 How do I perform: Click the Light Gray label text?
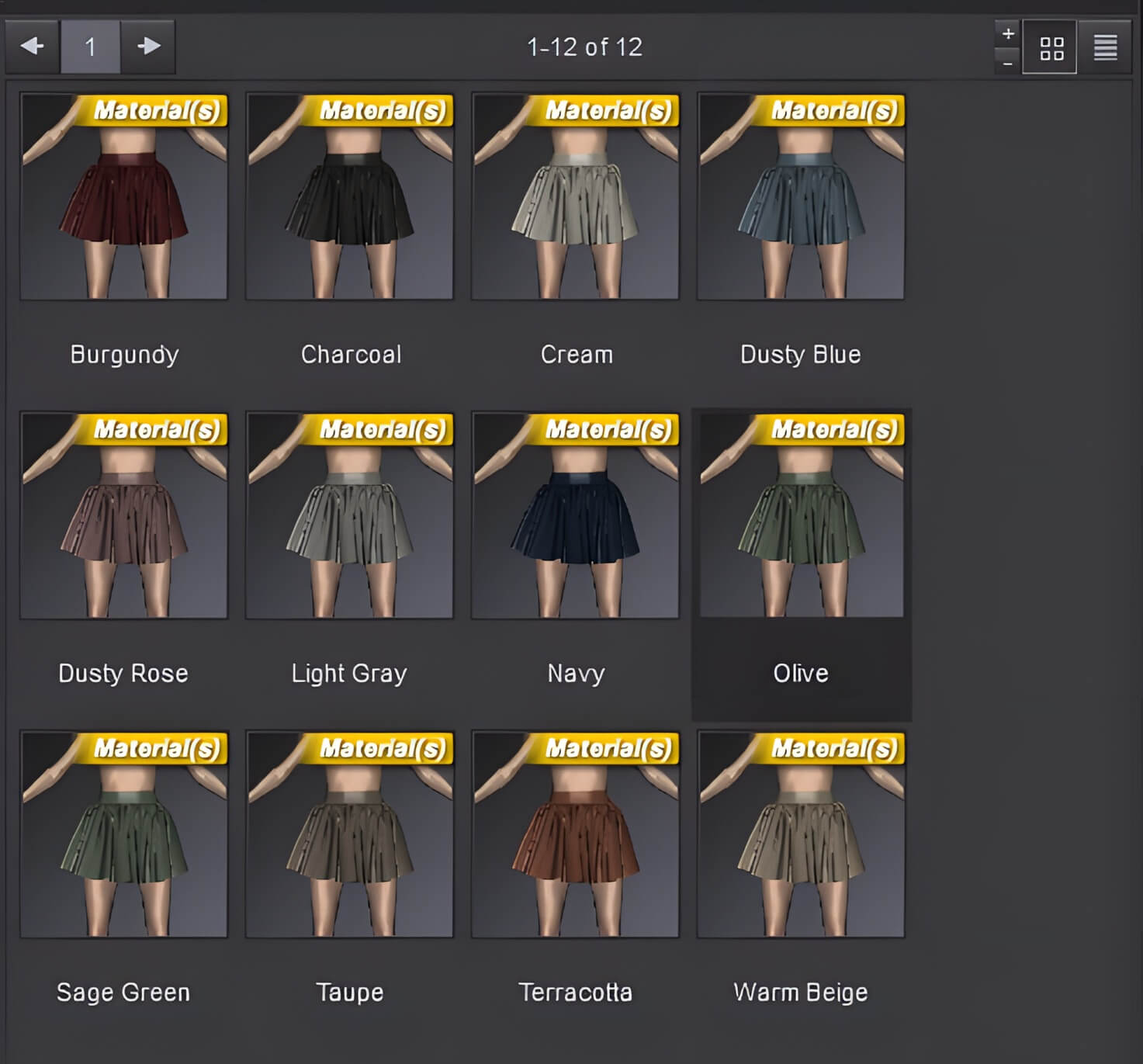click(349, 674)
